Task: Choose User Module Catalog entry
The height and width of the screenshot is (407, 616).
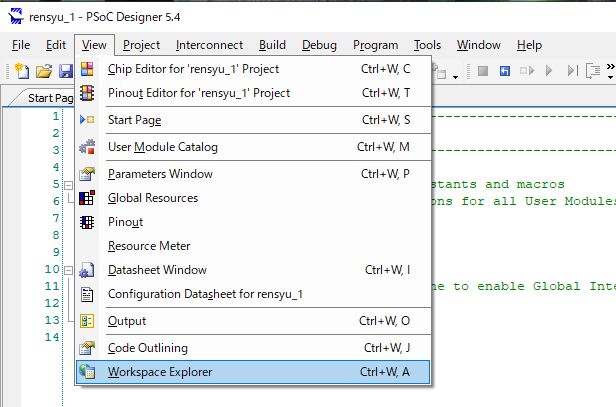Action: pyautogui.click(x=253, y=147)
